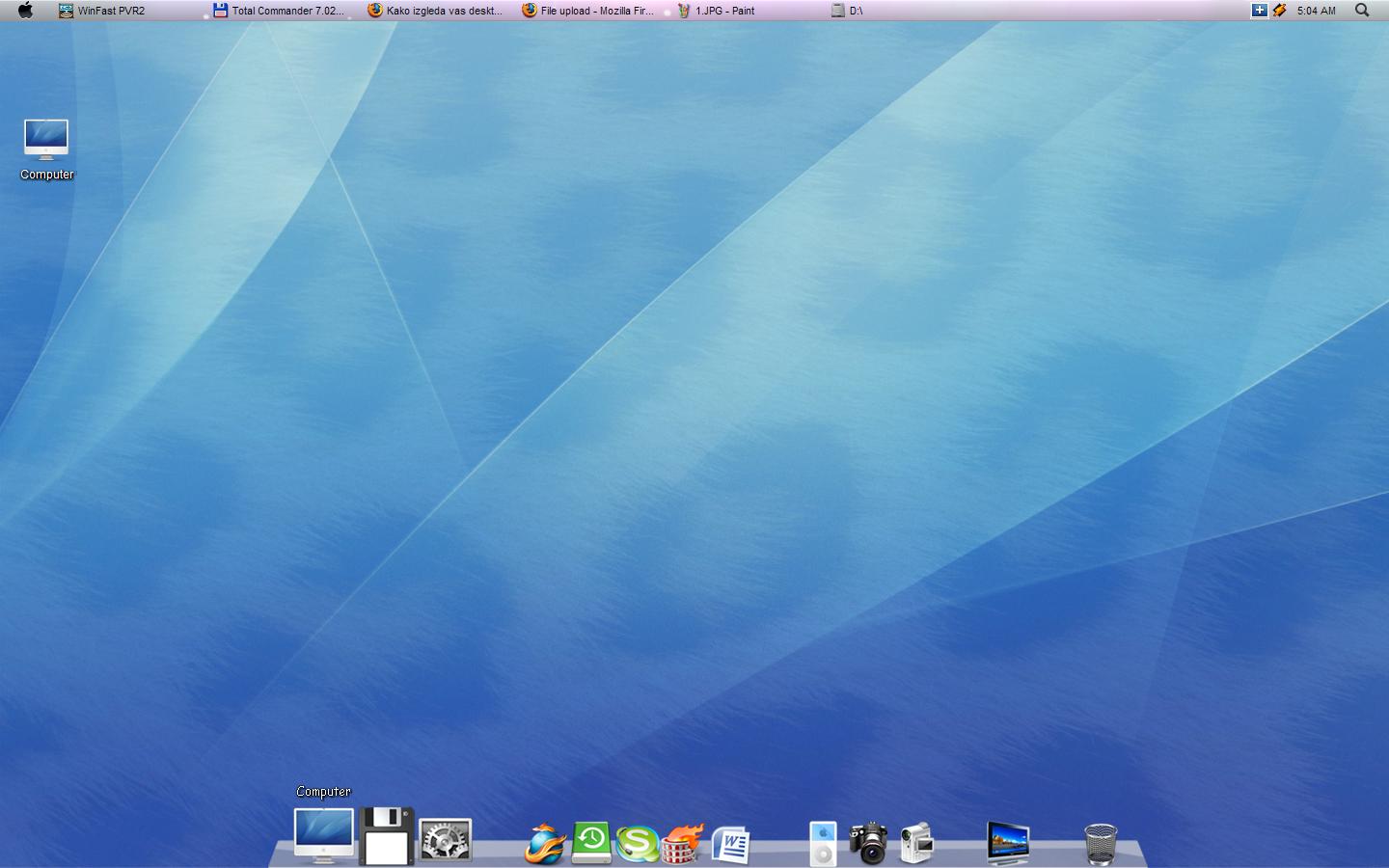Open Computer from the dock
Screen dimensions: 1389x868
[x=324, y=835]
